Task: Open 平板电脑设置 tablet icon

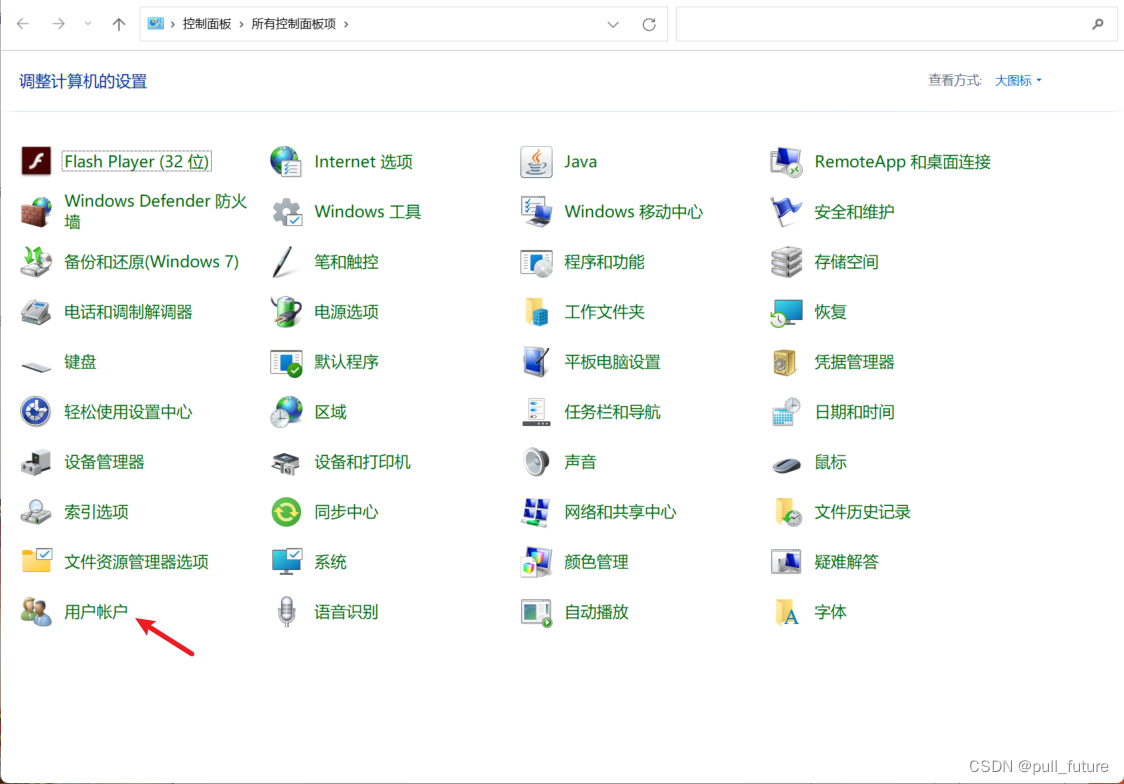Action: (536, 362)
